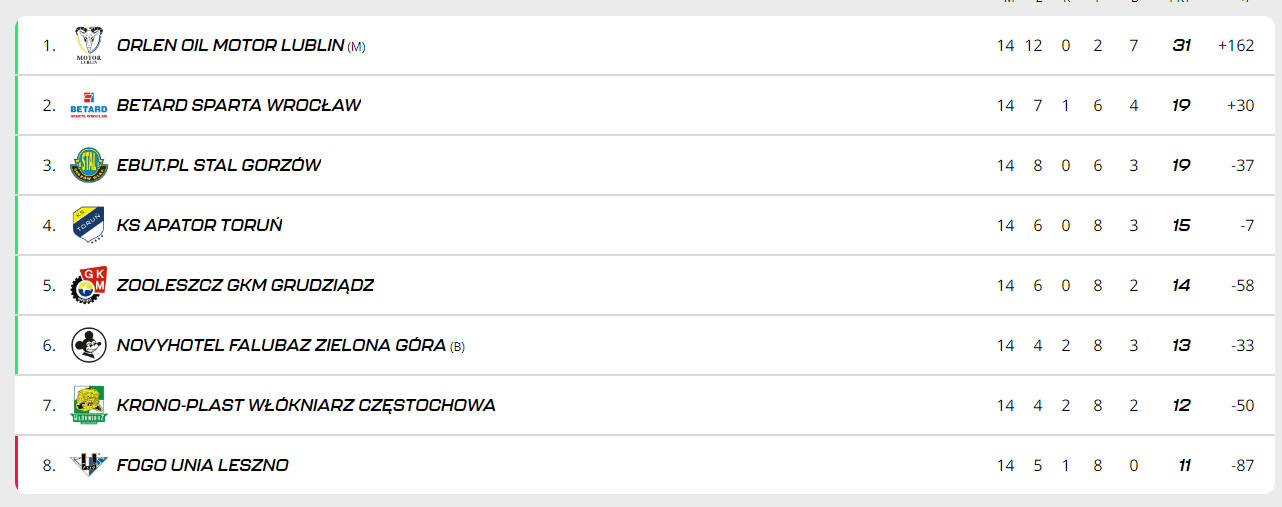Open KS APATOR TORUŃ team link
Screen dimensions: 1282x507
tap(200, 225)
